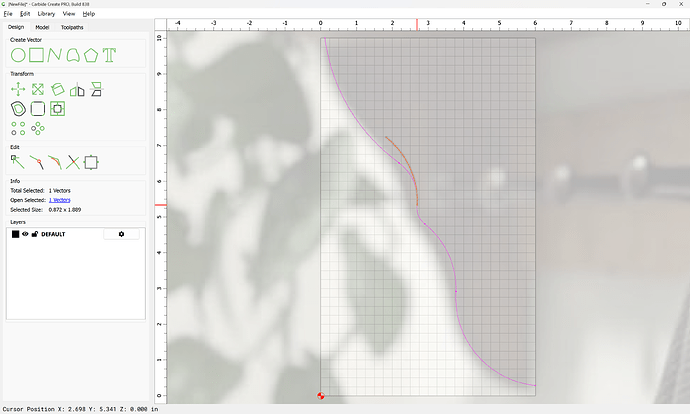Image resolution: width=690 pixels, height=414 pixels.
Task: Open DEFAULT layer settings gear button
Action: point(121,234)
